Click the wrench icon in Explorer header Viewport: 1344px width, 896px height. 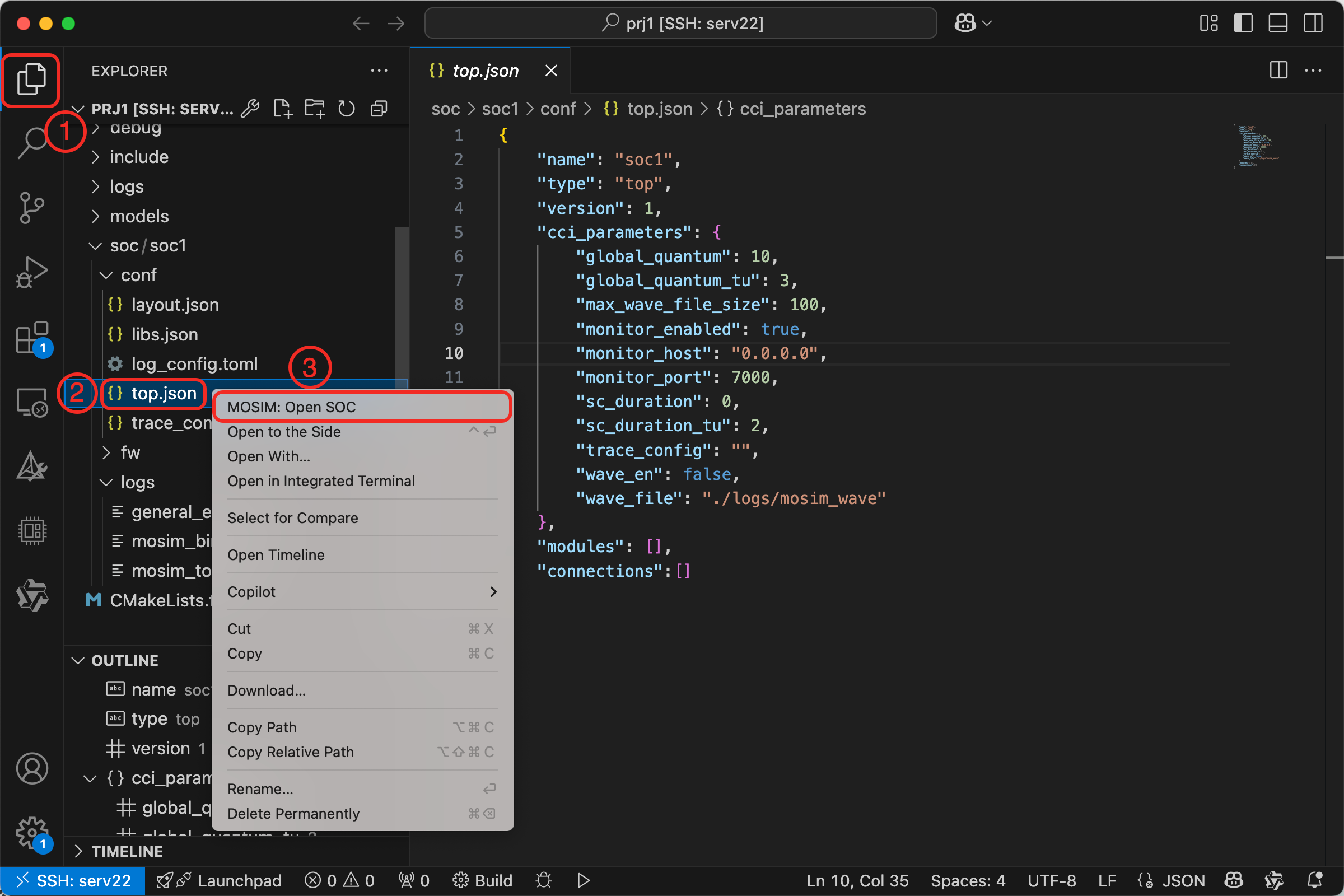click(x=250, y=109)
